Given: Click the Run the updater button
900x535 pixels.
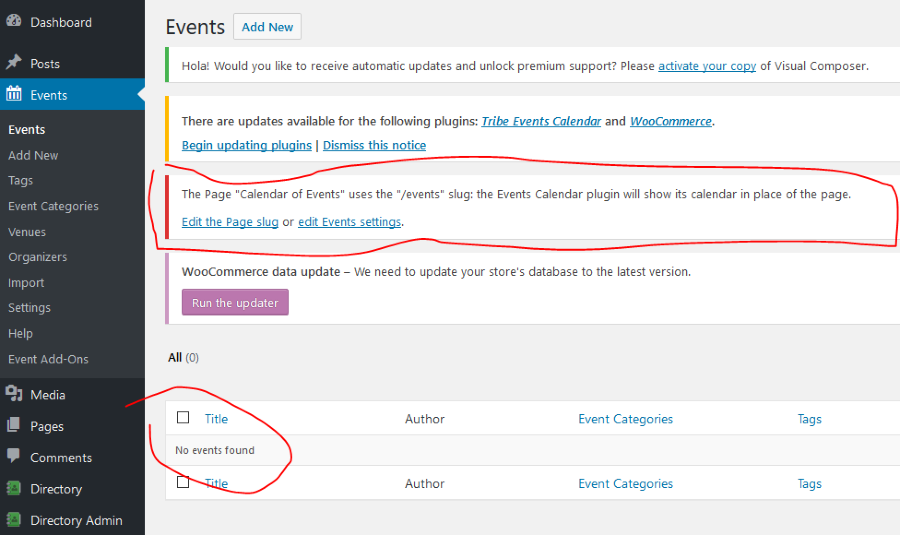Looking at the screenshot, I should pos(235,303).
